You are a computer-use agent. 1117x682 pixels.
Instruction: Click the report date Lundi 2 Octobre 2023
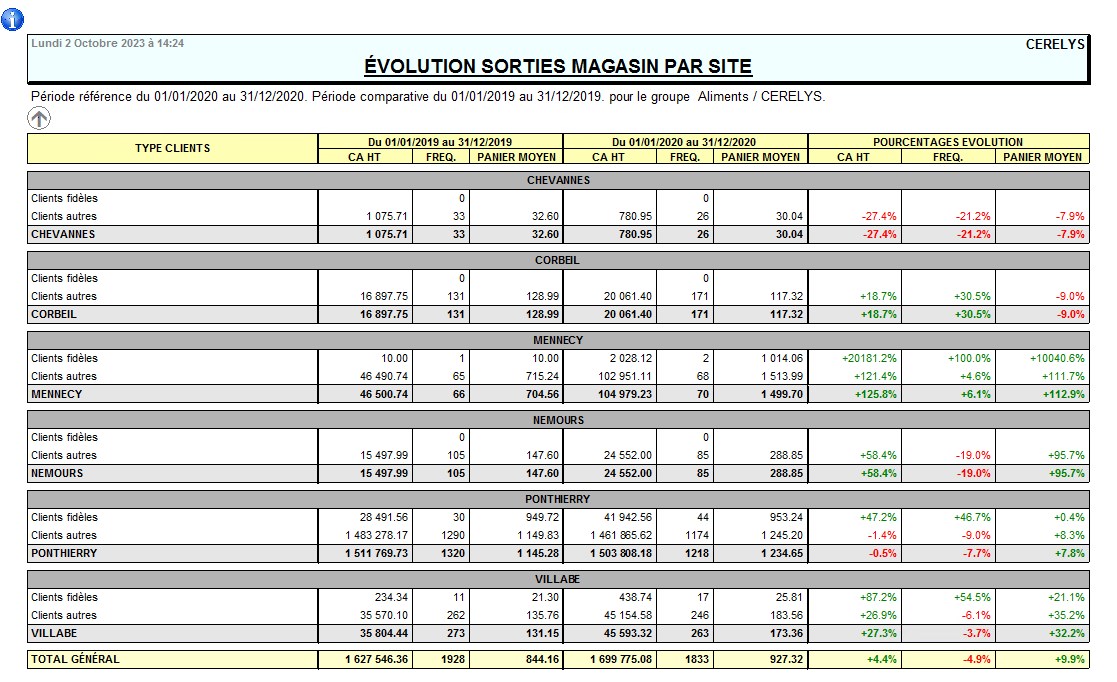pyautogui.click(x=107, y=43)
